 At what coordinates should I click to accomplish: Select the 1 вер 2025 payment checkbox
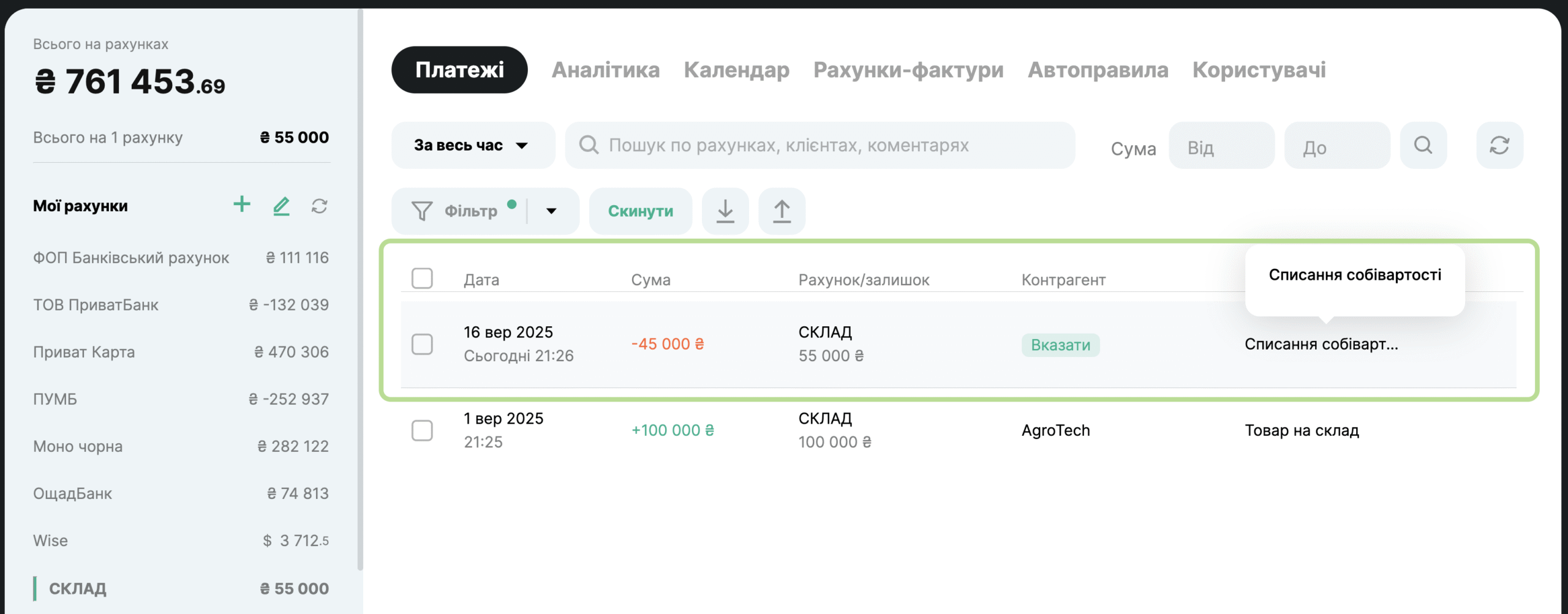pos(422,430)
